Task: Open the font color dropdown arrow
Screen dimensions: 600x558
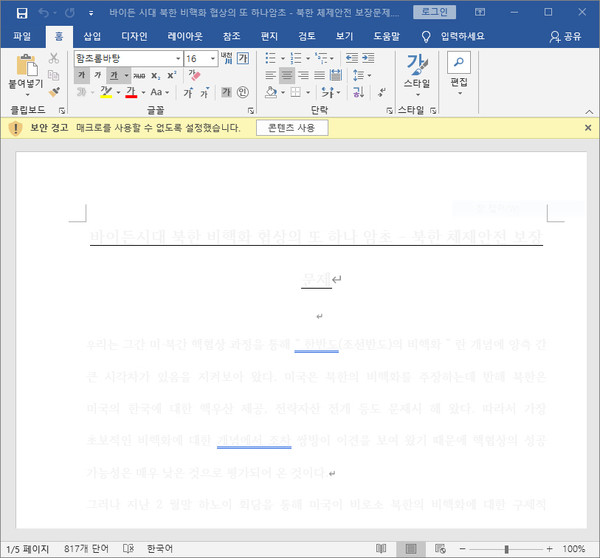Action: pyautogui.click(x=142, y=93)
